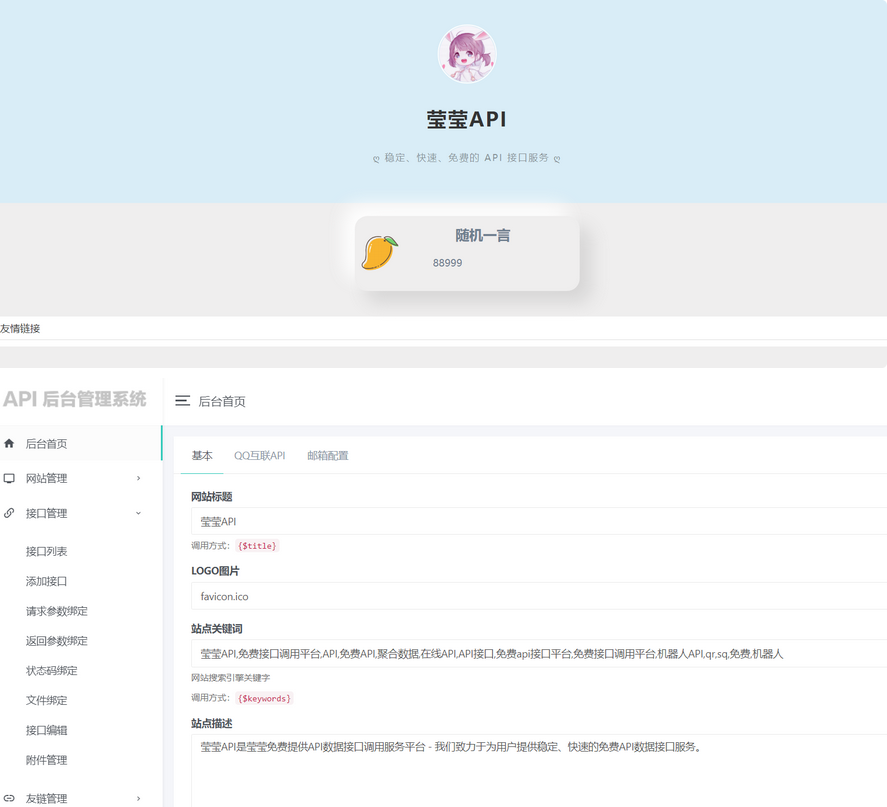887x807 pixels.
Task: Open 文件绑定 submenu item
Action: (x=46, y=701)
